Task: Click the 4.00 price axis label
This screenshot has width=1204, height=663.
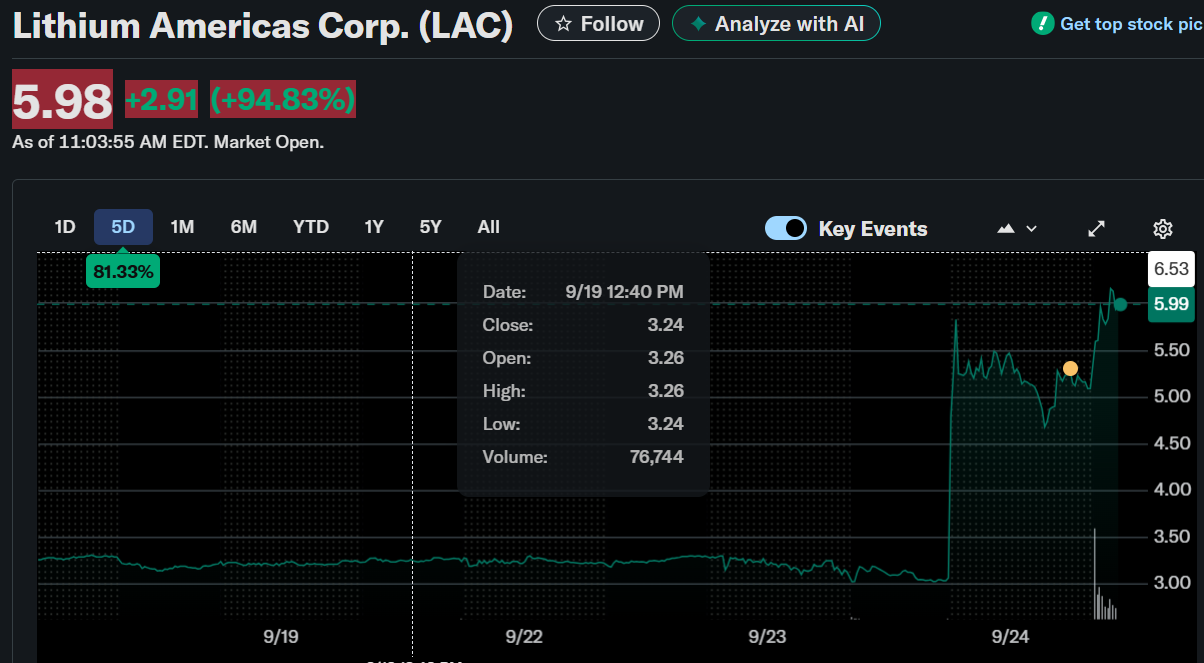Action: [x=1171, y=490]
